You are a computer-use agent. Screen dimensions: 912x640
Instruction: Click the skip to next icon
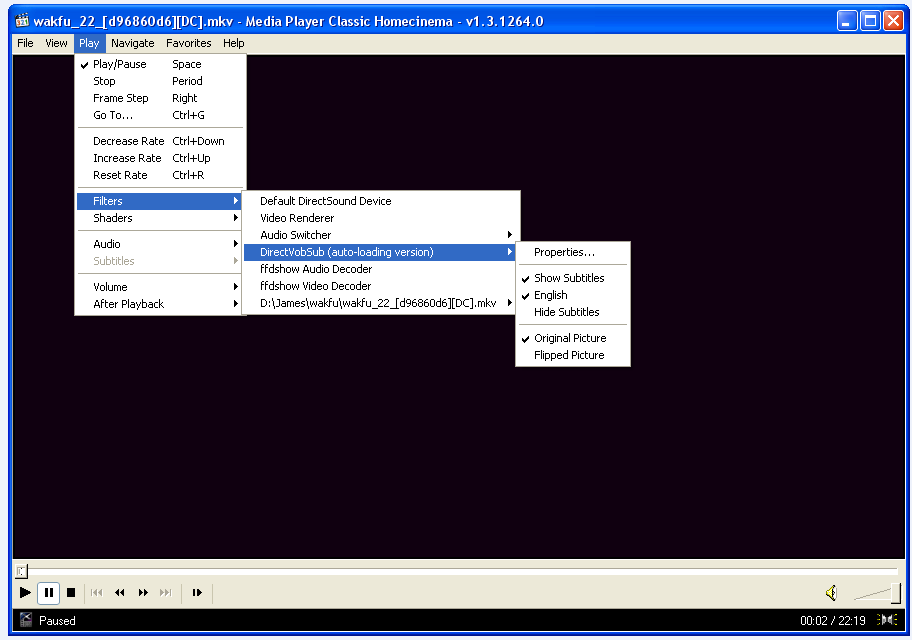pos(166,593)
